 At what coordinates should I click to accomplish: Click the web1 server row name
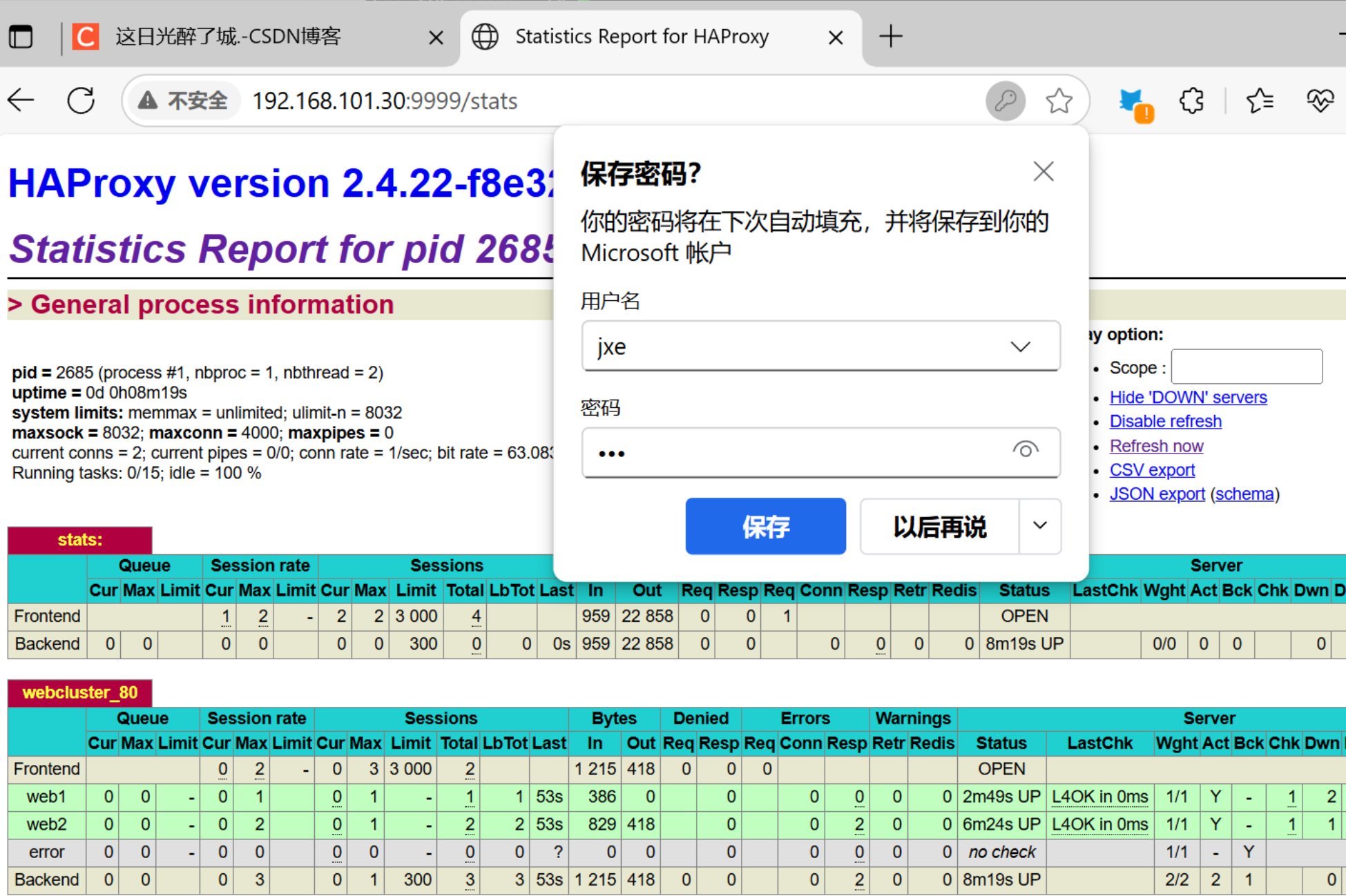pos(46,797)
